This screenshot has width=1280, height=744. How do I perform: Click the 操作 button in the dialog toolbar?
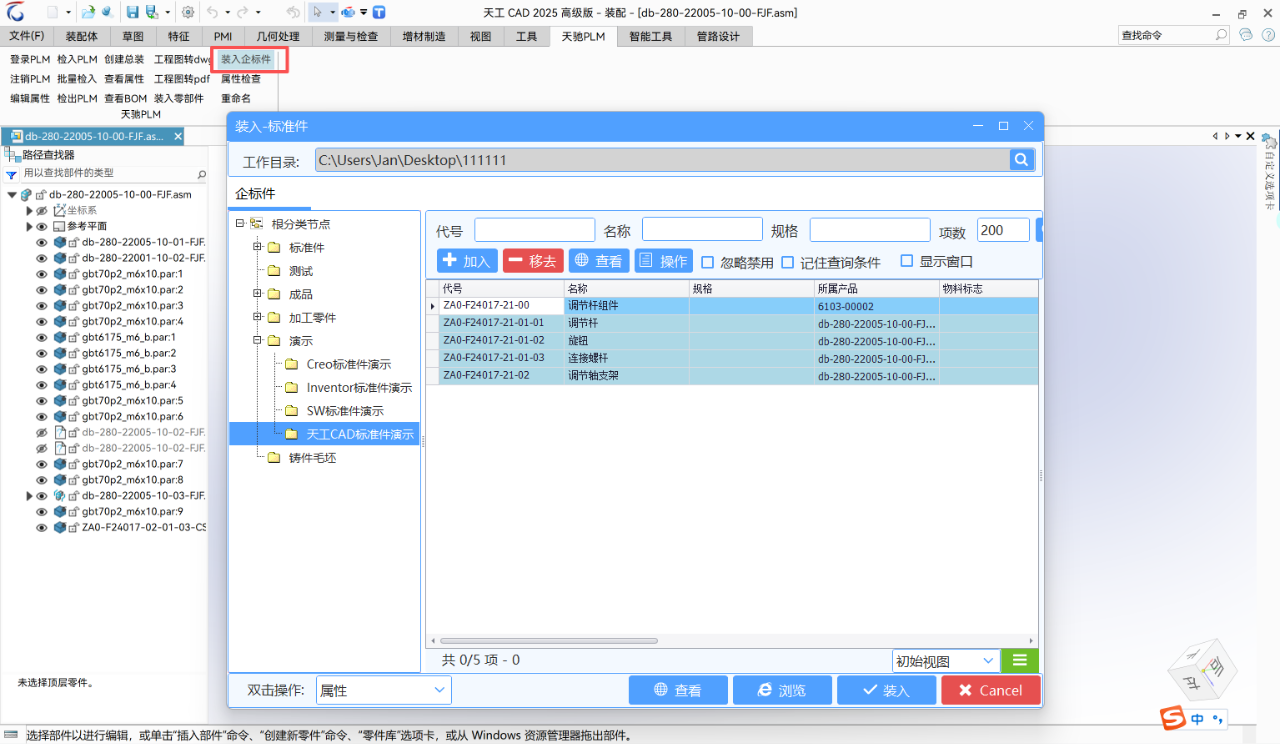tap(663, 261)
